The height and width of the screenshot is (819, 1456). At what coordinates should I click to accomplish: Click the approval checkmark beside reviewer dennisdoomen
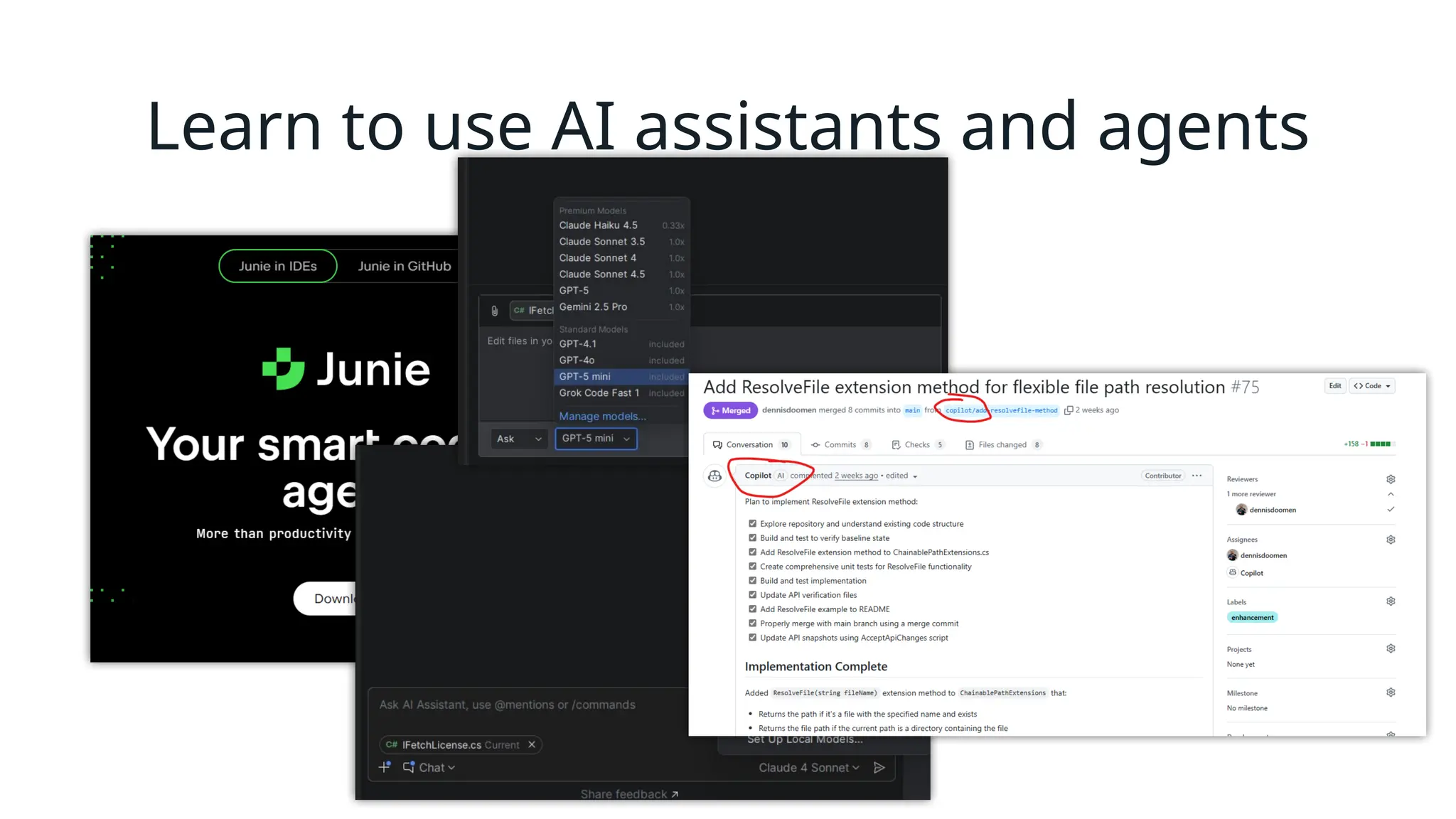[x=1391, y=509]
